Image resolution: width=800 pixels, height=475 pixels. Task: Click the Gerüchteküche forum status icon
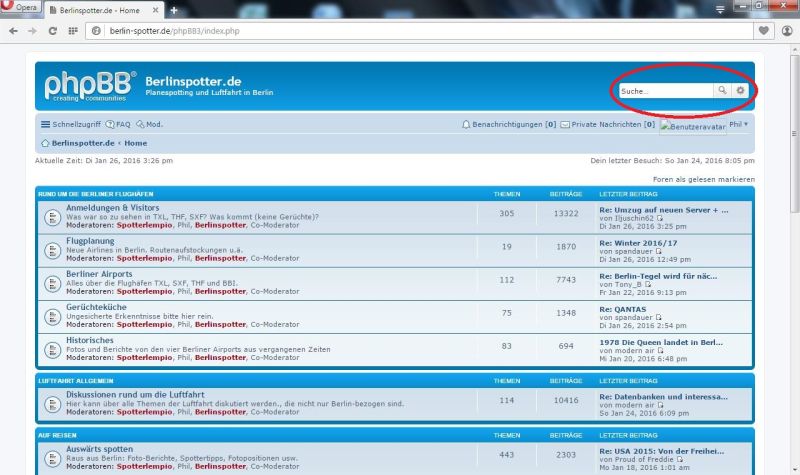click(x=53, y=317)
